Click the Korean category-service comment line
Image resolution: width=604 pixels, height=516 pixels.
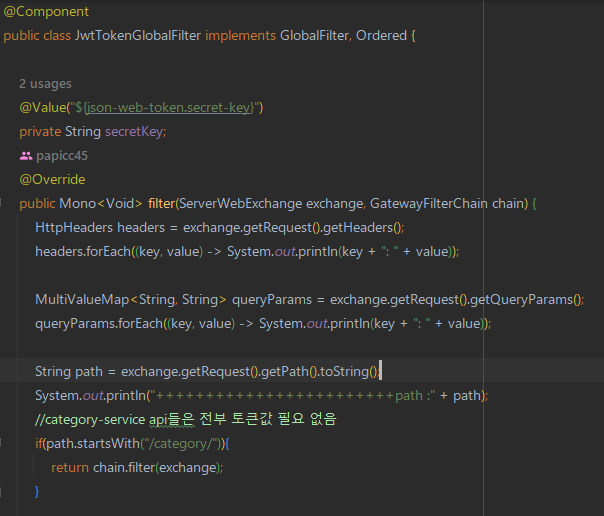[x=186, y=419]
